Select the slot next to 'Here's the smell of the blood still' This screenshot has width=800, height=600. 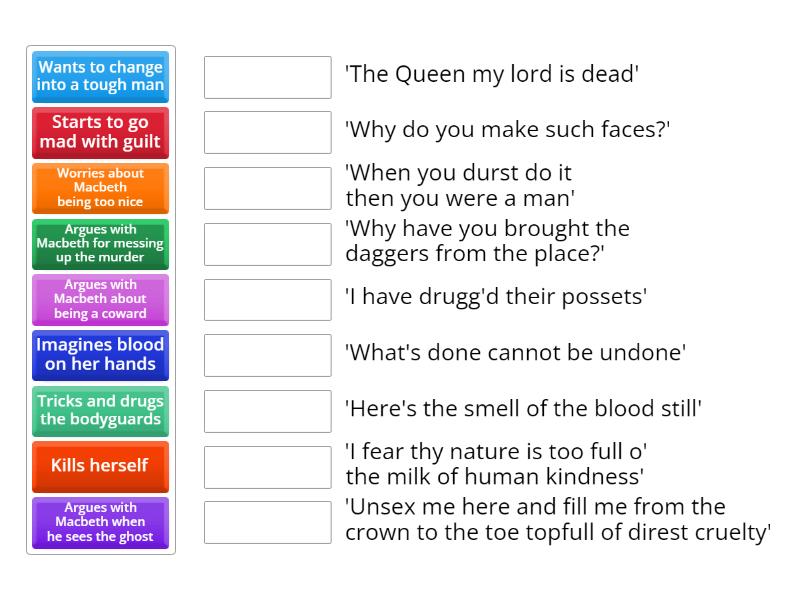point(266,409)
